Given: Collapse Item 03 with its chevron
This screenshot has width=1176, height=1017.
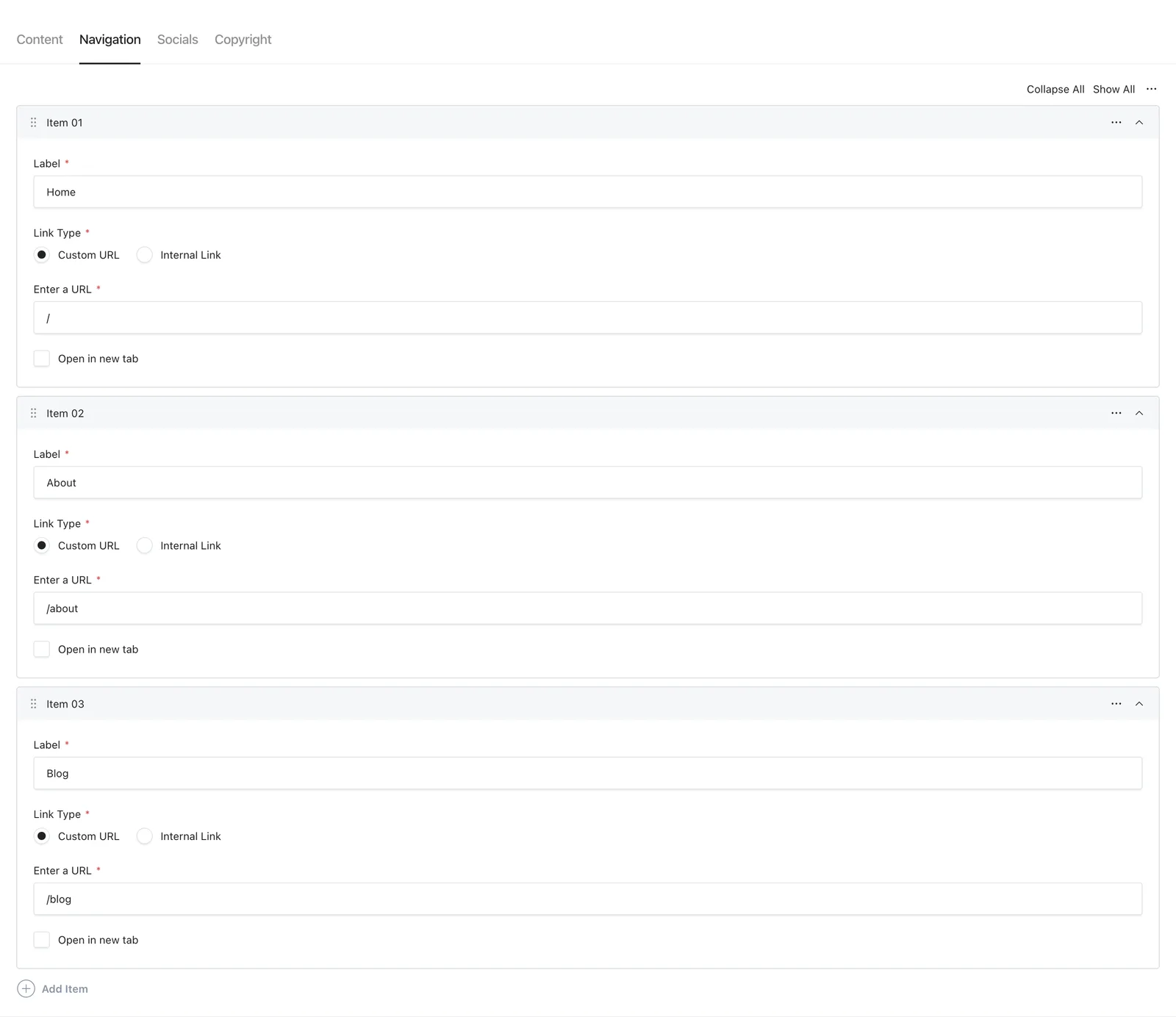Looking at the screenshot, I should (x=1139, y=704).
